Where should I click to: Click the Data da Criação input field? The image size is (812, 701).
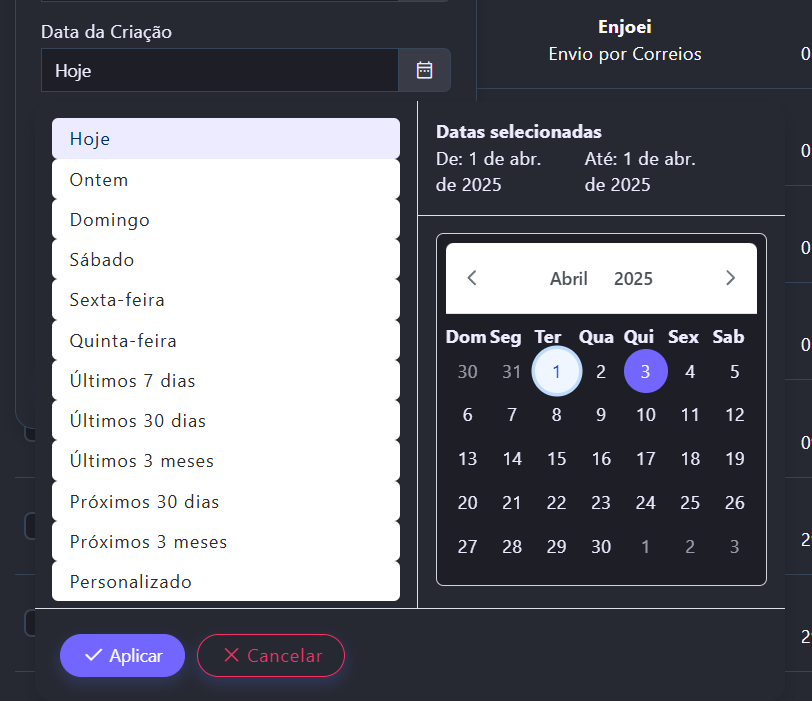click(220, 71)
